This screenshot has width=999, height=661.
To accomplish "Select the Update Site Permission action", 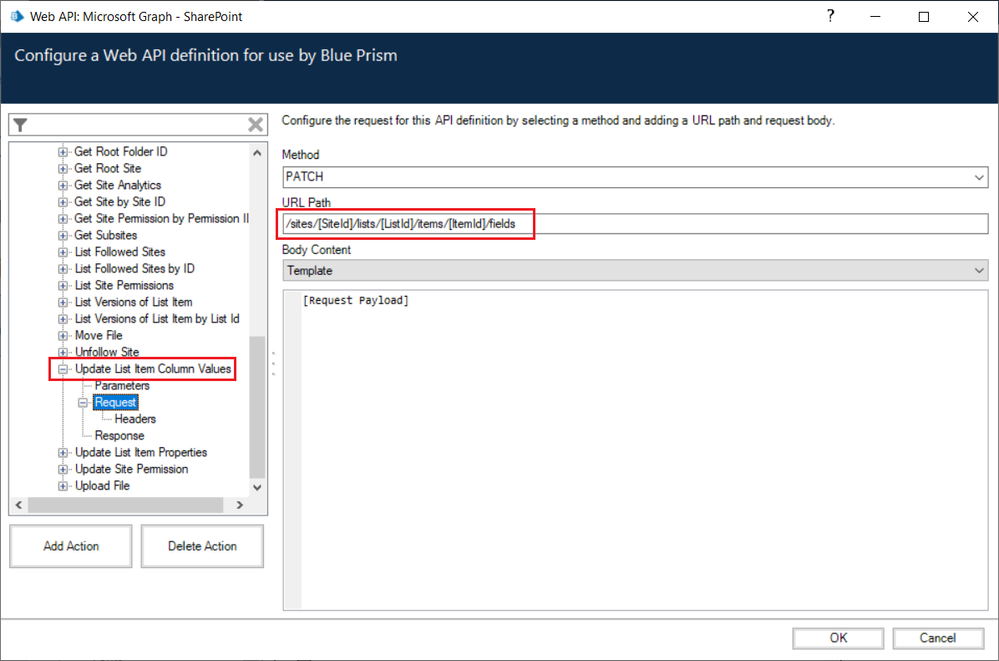I will click(131, 469).
